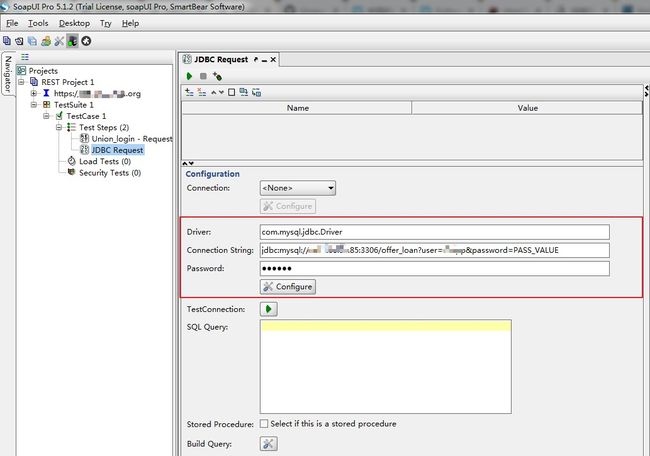The height and width of the screenshot is (456, 650).
Task: Remove property with the red X icon
Action: [x=201, y=92]
